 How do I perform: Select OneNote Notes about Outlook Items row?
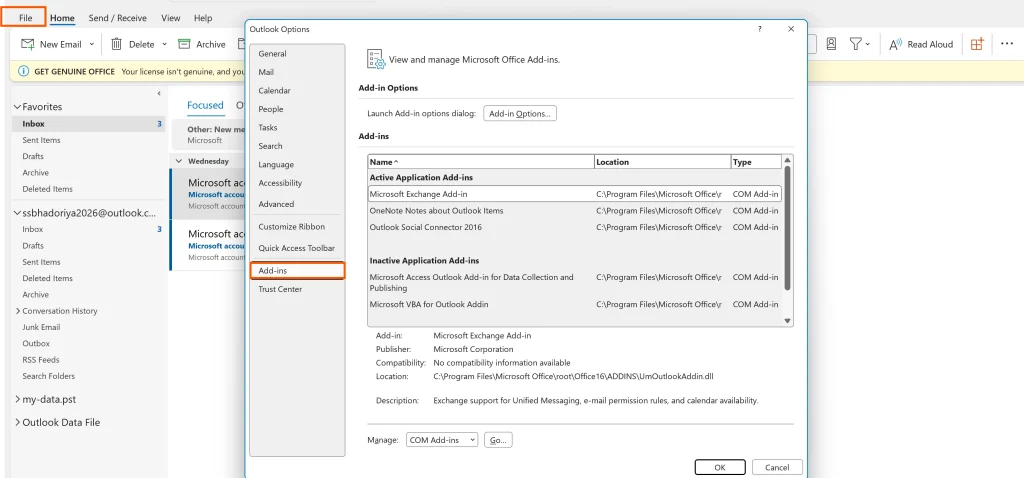[x=575, y=211]
